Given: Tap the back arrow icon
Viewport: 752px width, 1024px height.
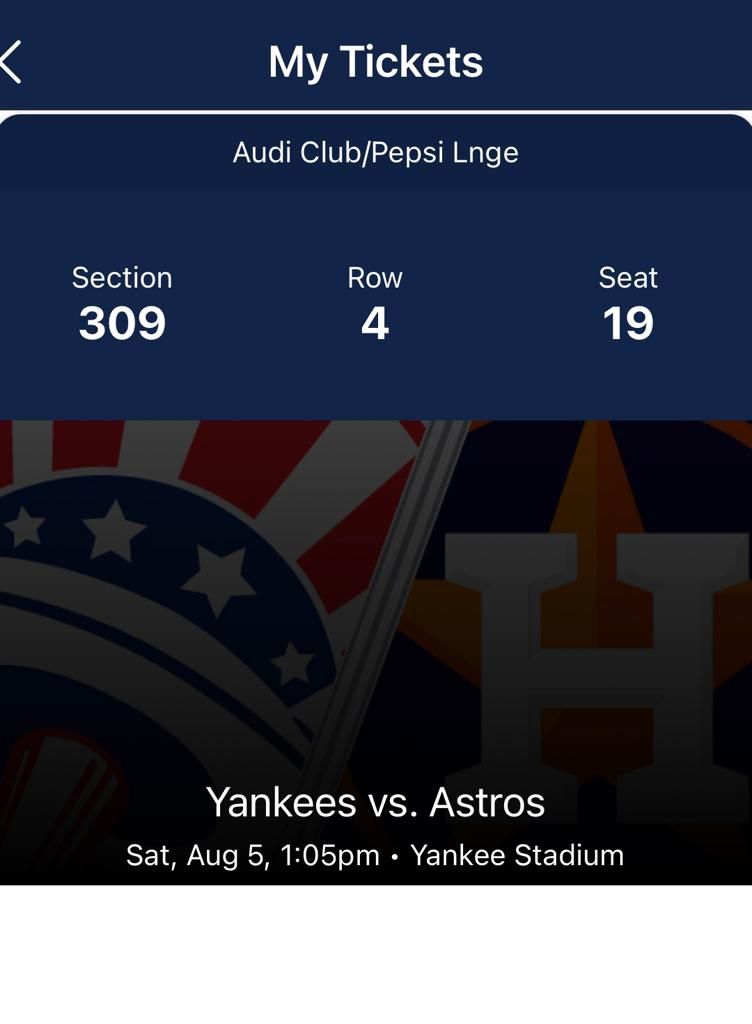Looking at the screenshot, I should pos(11,62).
